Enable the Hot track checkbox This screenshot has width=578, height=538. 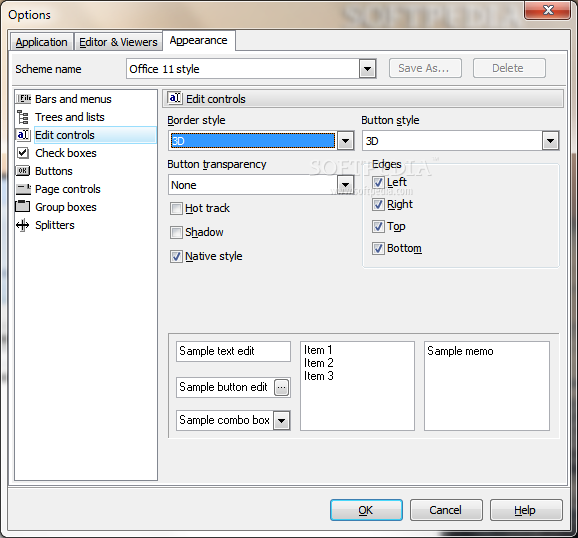[x=176, y=208]
